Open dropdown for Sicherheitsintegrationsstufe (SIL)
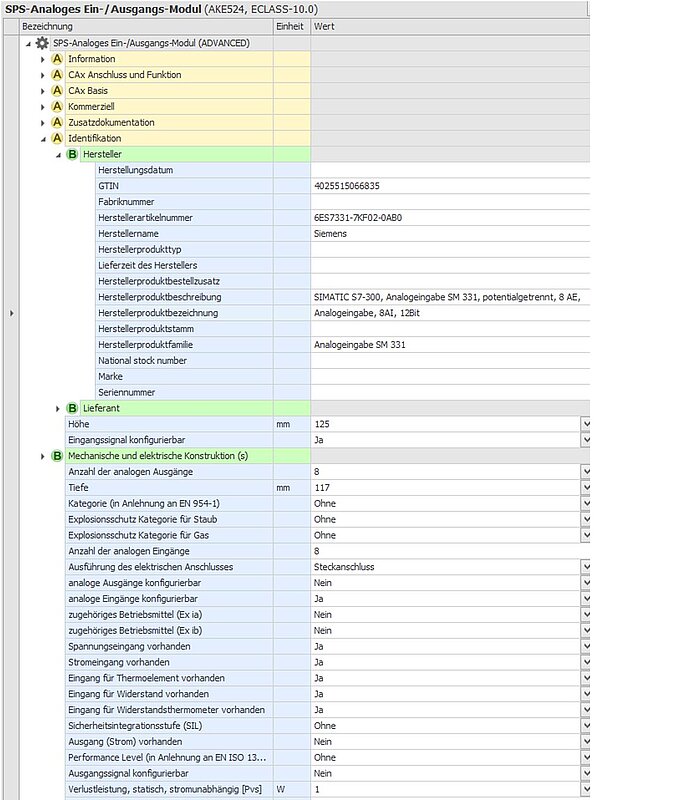Viewport: 683px width, 800px height. [584, 726]
